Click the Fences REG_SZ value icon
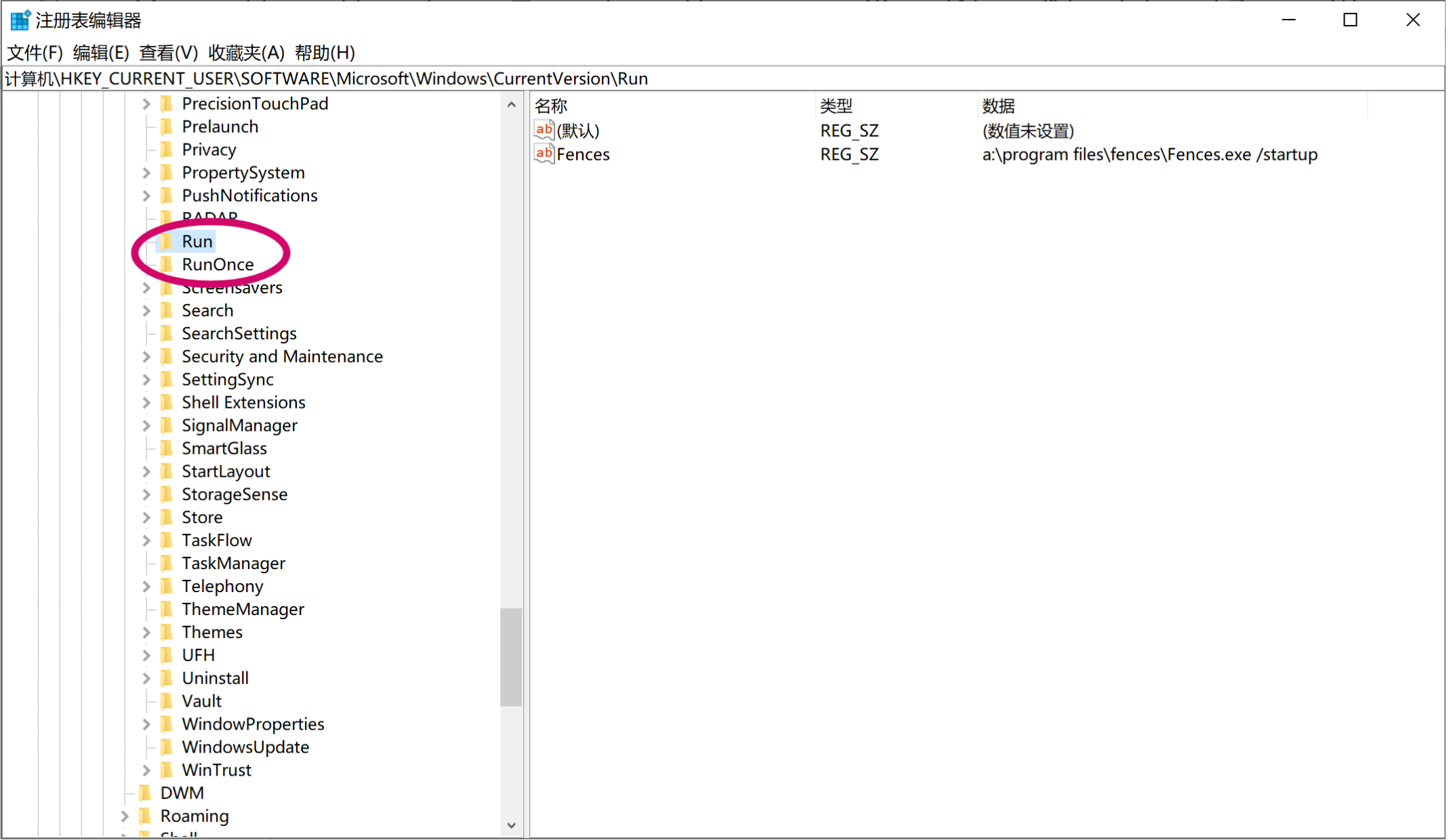This screenshot has height=840, width=1449. pos(543,154)
